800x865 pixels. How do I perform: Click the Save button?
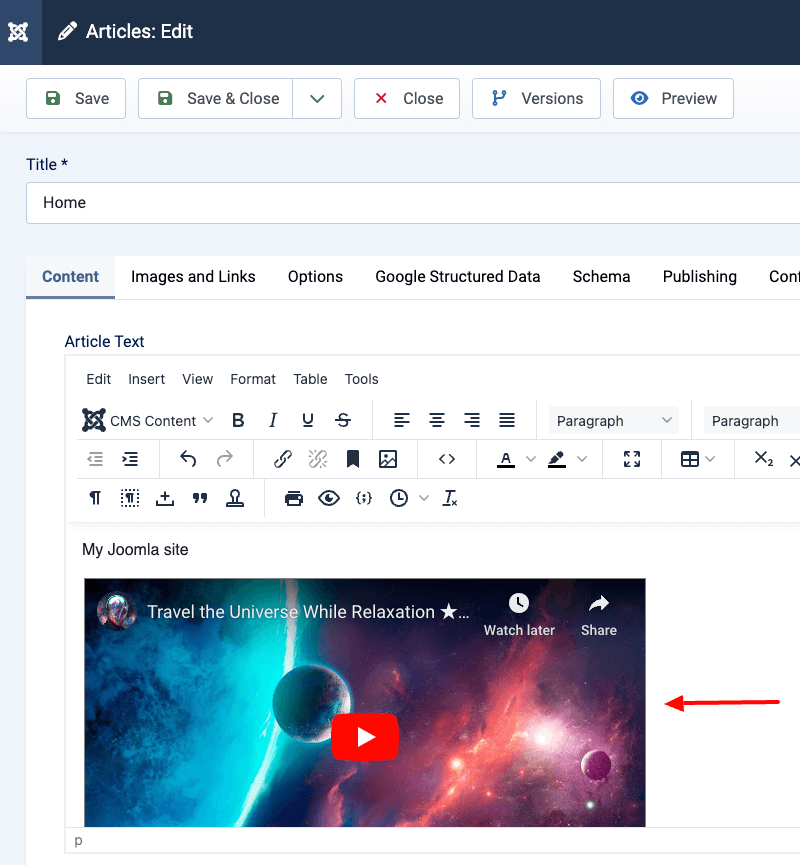point(76,99)
